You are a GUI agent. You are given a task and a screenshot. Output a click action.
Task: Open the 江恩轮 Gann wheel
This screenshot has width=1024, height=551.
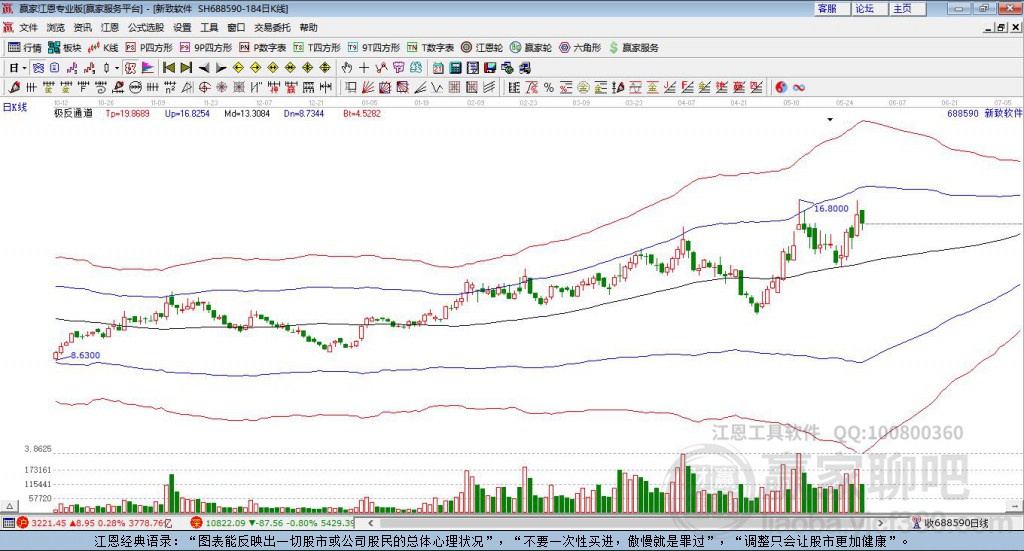(482, 48)
